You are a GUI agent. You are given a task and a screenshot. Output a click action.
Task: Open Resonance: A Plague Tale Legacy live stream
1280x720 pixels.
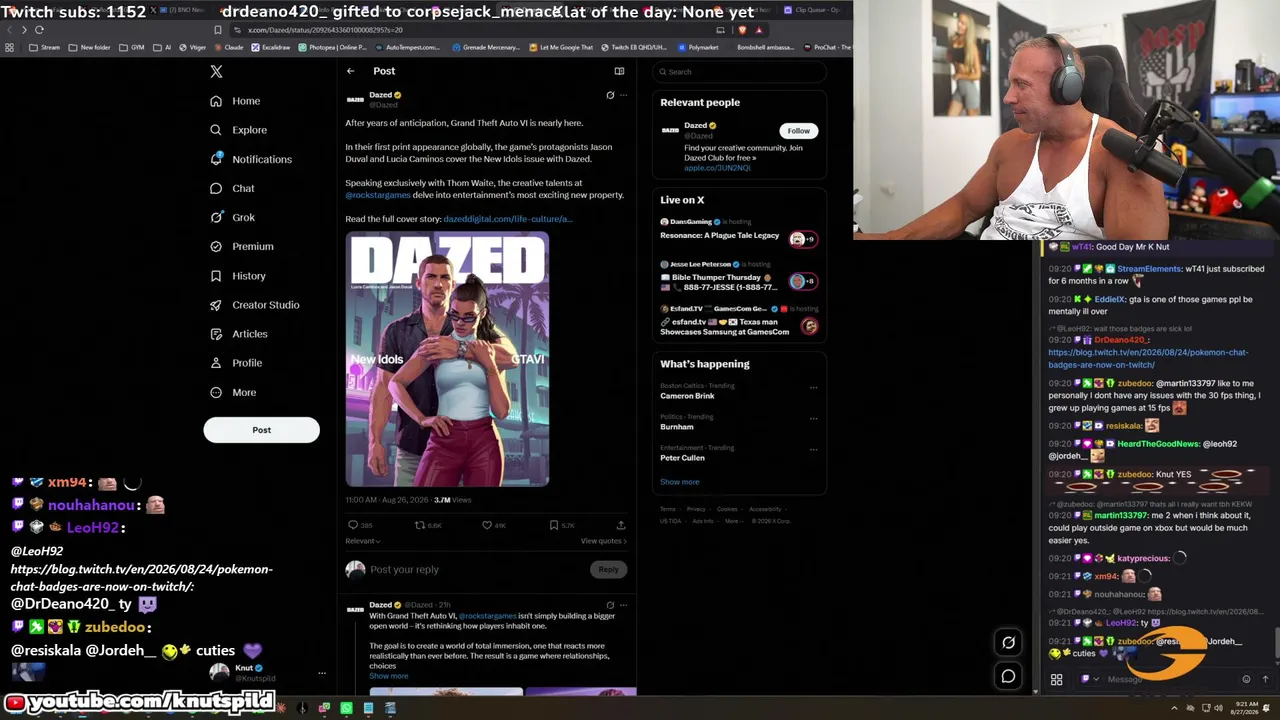[738, 230]
